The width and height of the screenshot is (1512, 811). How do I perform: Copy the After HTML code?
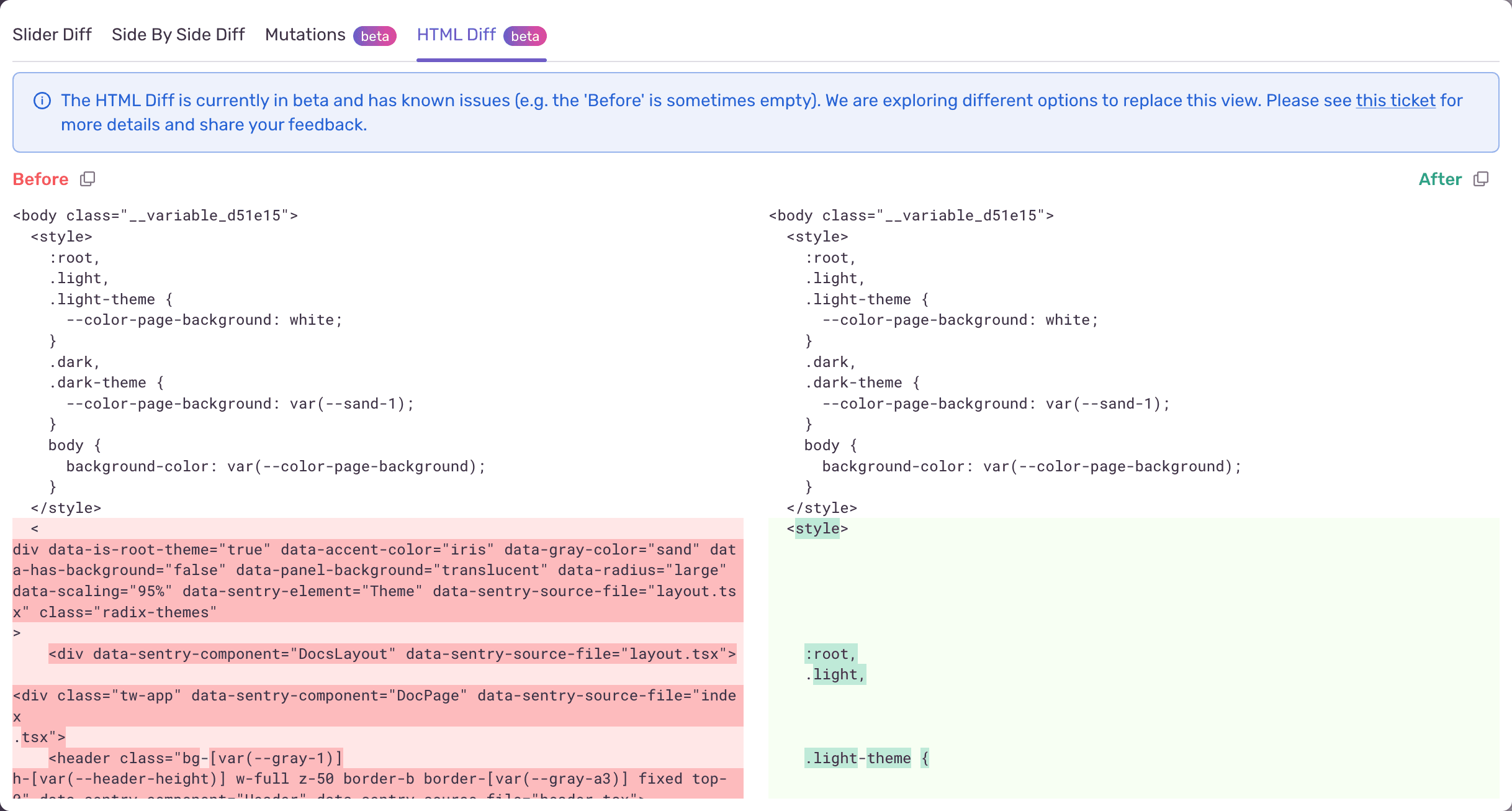click(1482, 179)
